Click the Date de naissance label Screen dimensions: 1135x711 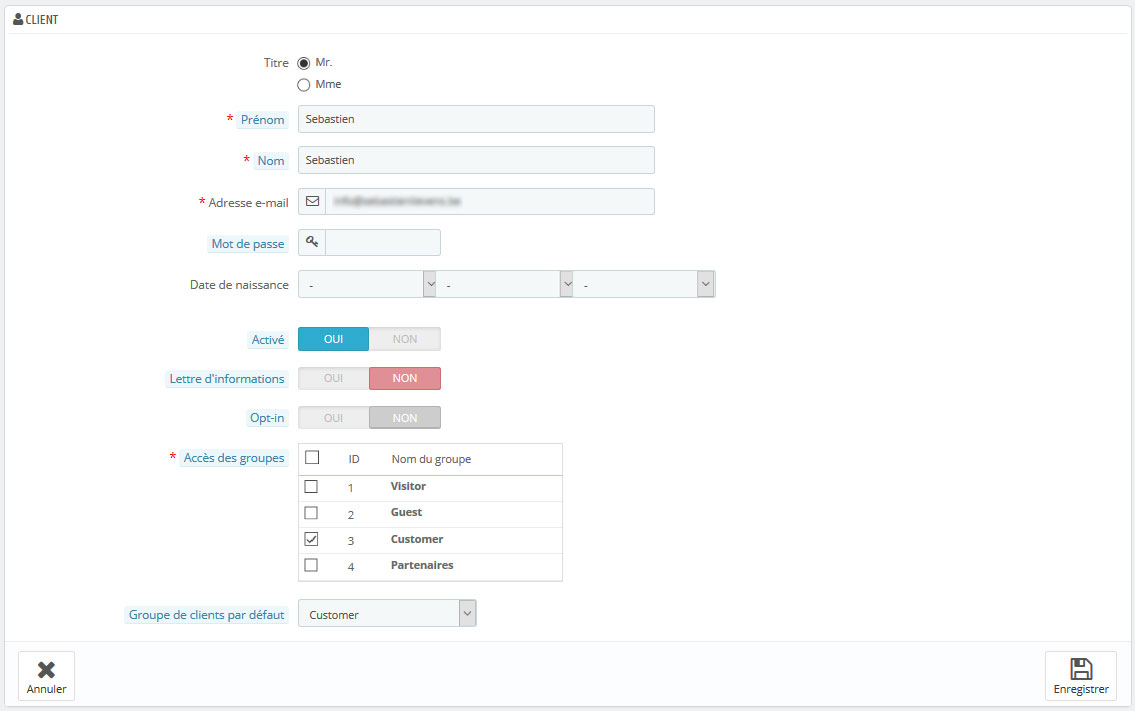(x=239, y=285)
